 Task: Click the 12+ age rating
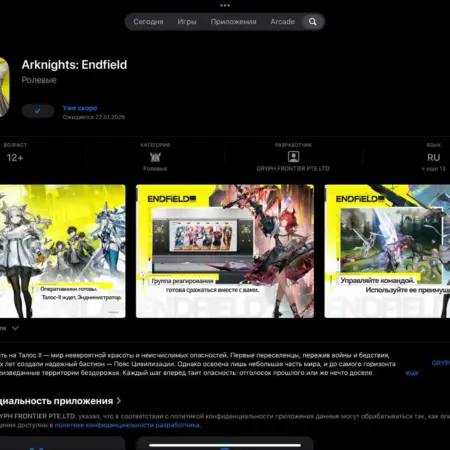tap(15, 158)
